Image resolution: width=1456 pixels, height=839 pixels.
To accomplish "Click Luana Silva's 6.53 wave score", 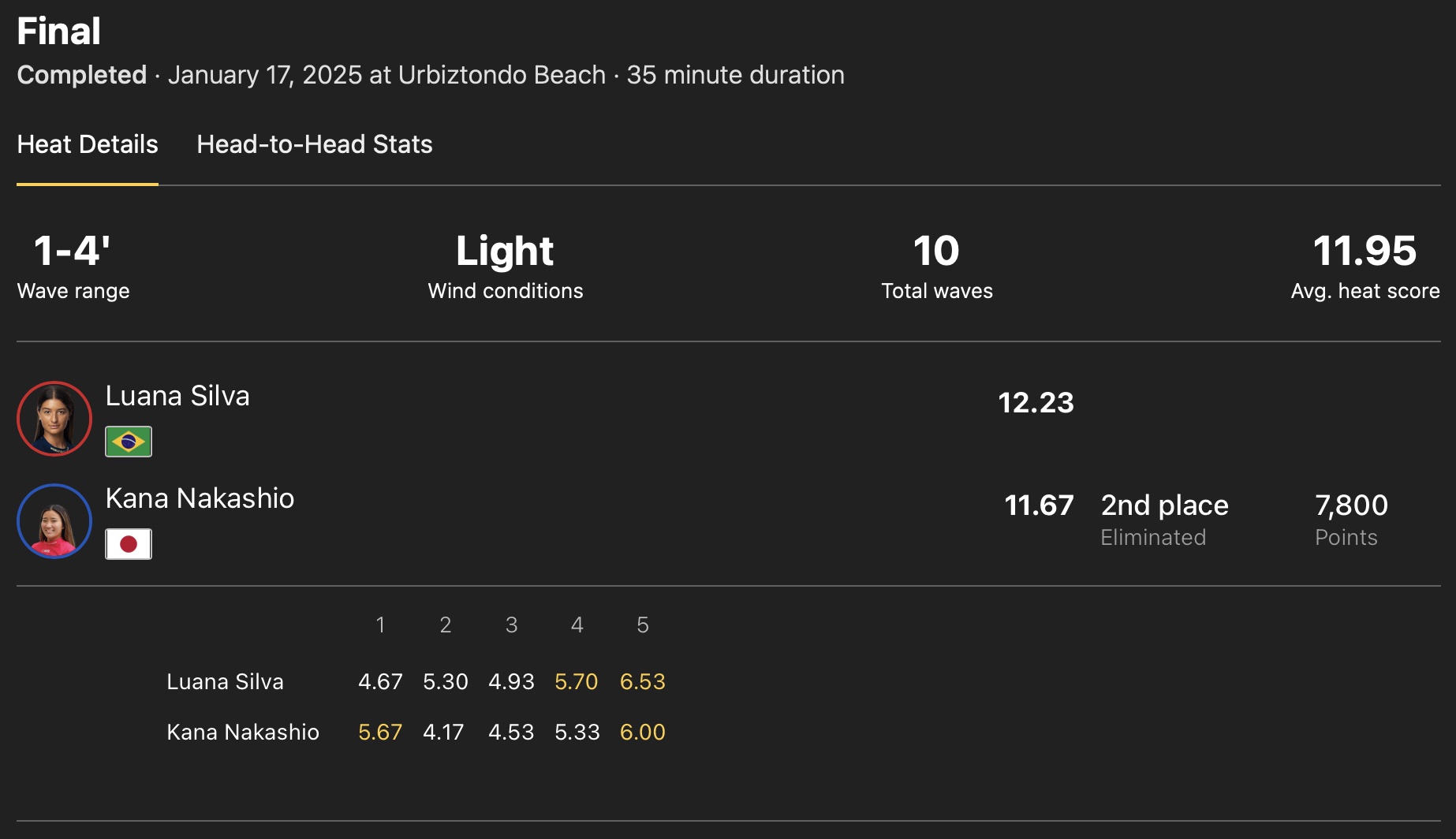I will (642, 681).
